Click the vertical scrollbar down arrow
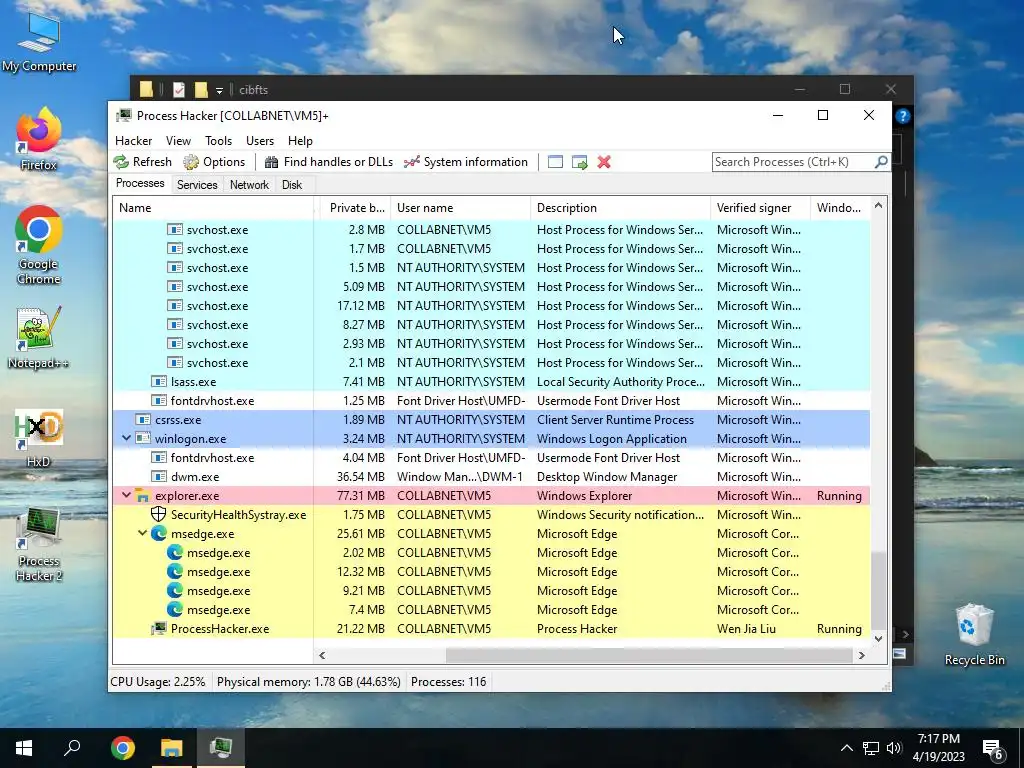Viewport: 1024px width, 768px height. point(878,639)
